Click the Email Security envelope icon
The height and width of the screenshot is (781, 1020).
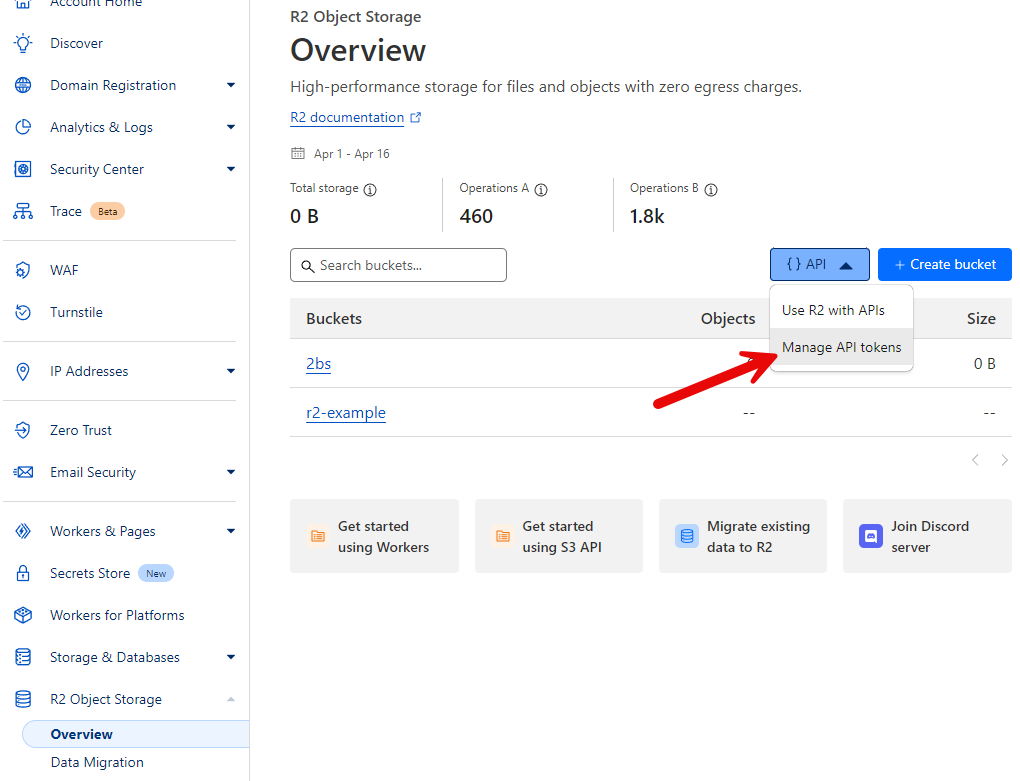[23, 472]
